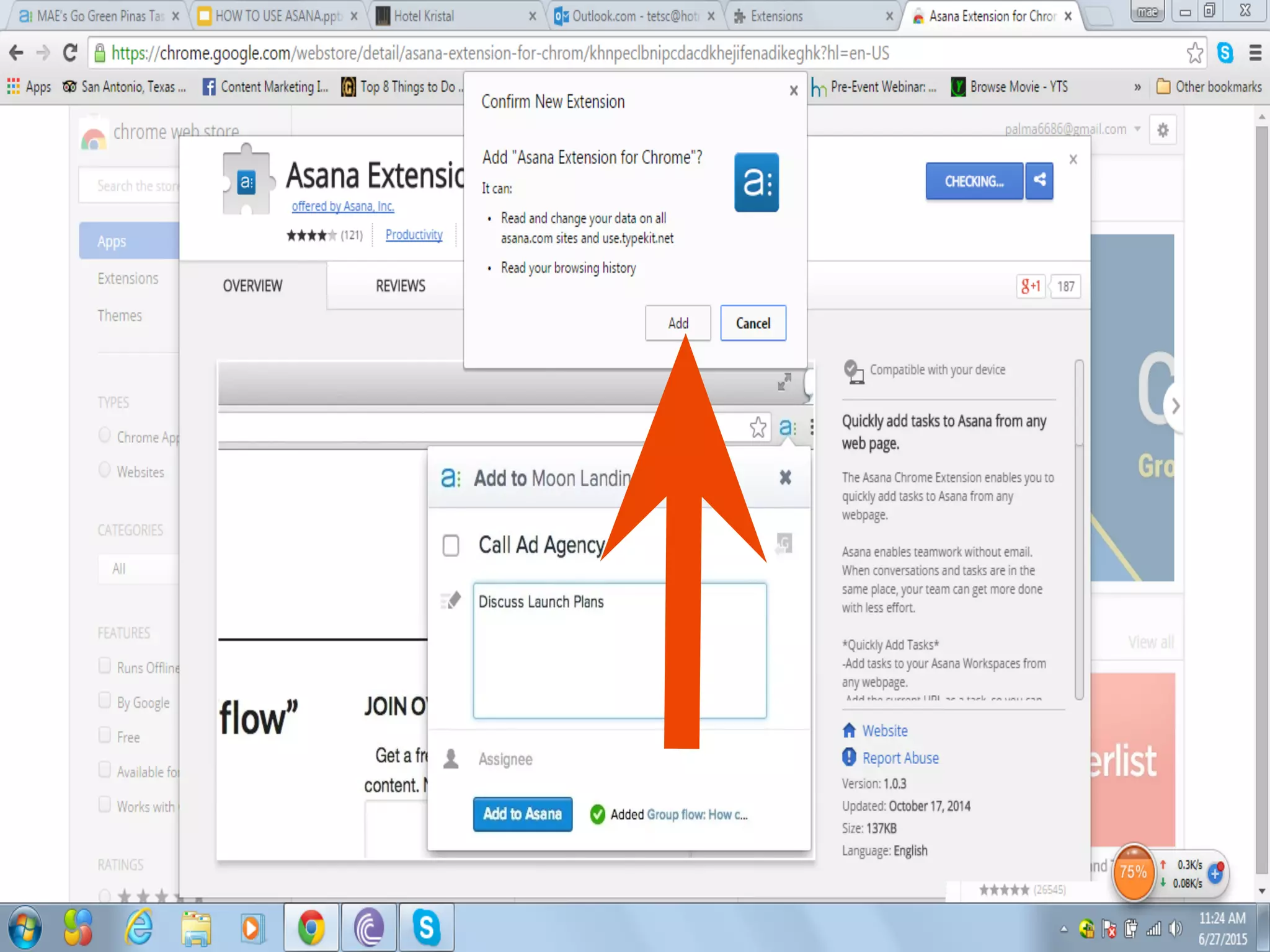Click the share button beside CHECKING
Image resolution: width=1270 pixels, height=952 pixels.
tap(1039, 181)
